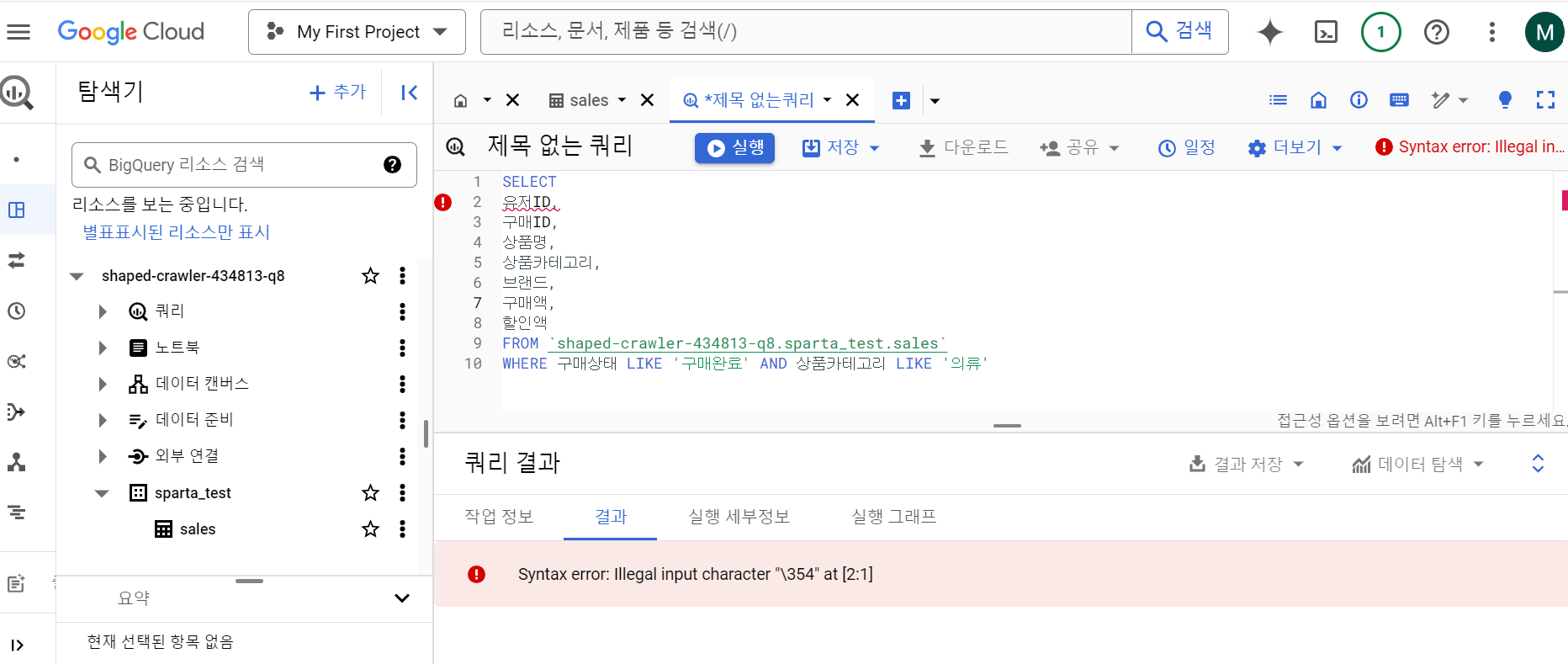Screen dimensions: 1568x664
Task: Open the help question mark menu
Action: click(x=1436, y=32)
